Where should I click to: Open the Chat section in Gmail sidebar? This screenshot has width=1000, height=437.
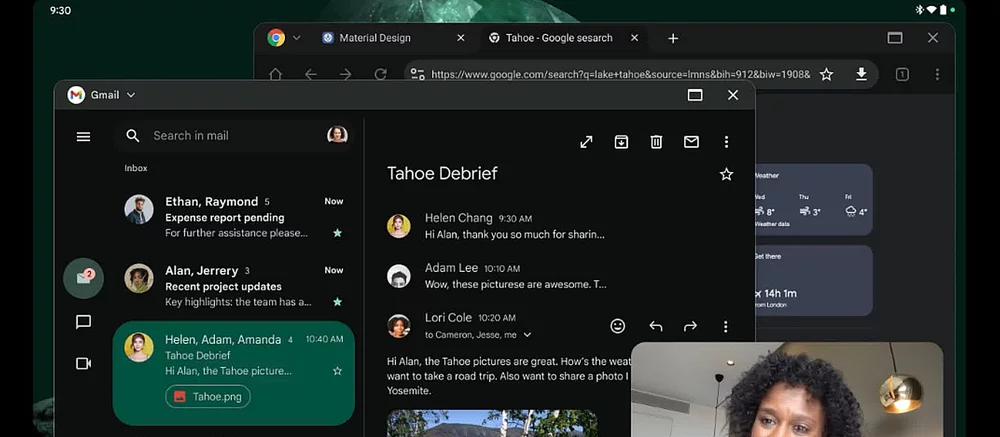click(x=84, y=322)
